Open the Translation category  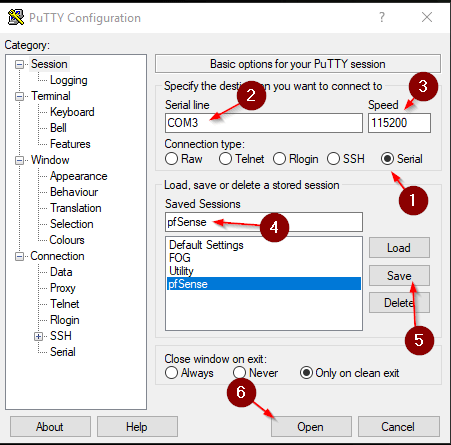[76, 208]
